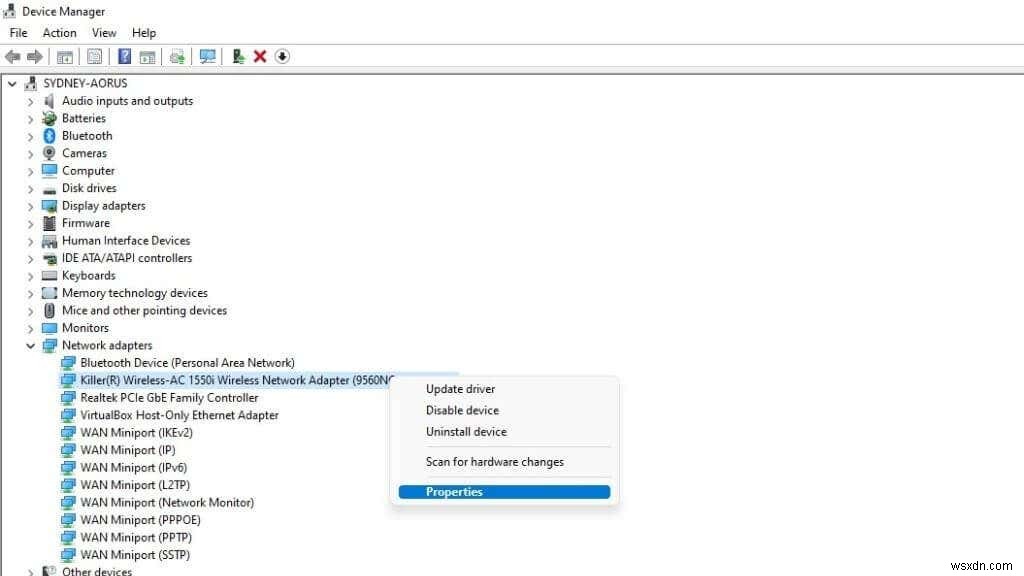Open Help using the blue question mark icon
Screen dimensions: 1024x576
(123, 57)
